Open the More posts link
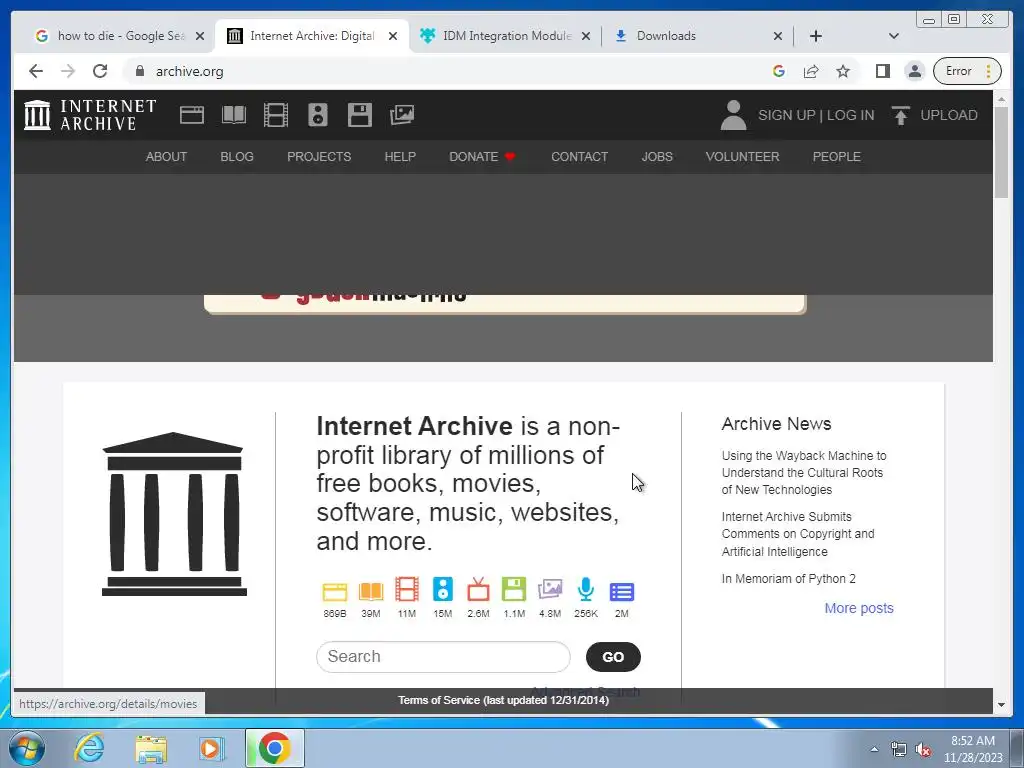This screenshot has height=768, width=1024. [x=859, y=608]
